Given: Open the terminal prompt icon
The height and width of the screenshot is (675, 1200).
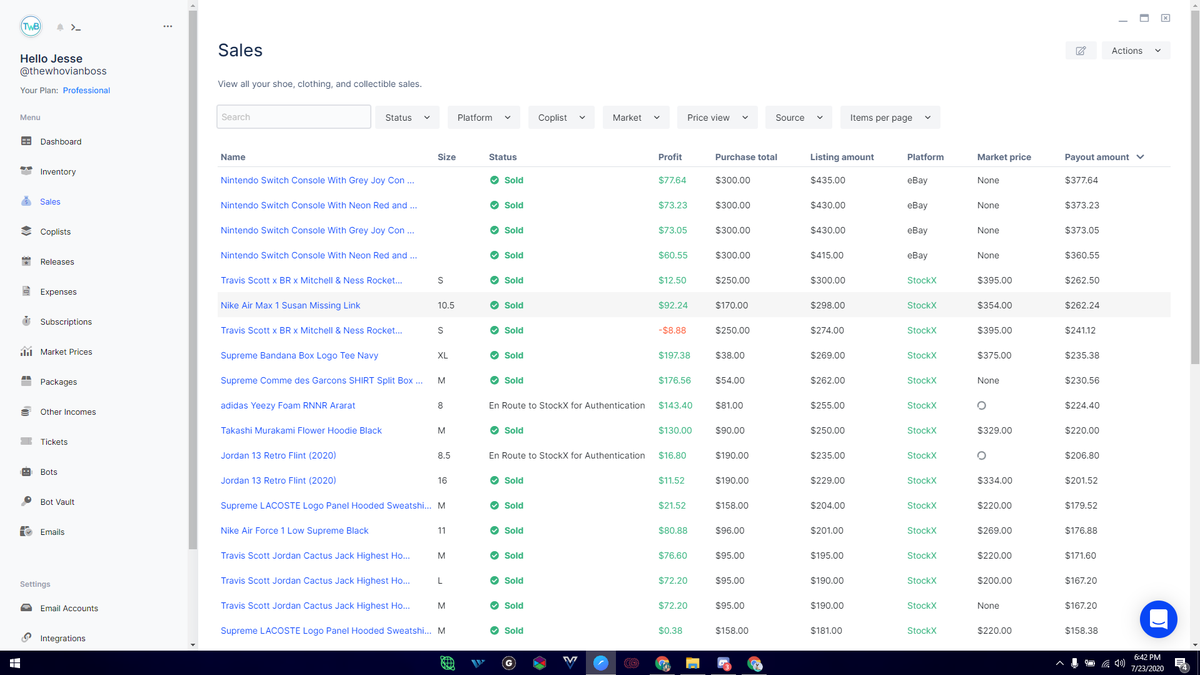Looking at the screenshot, I should tap(76, 27).
